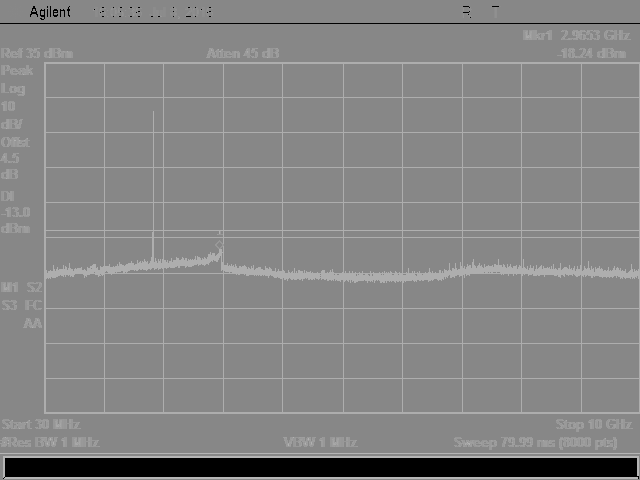640x480 pixels.
Task: Select the DI display line label
Action: click(x=8, y=196)
